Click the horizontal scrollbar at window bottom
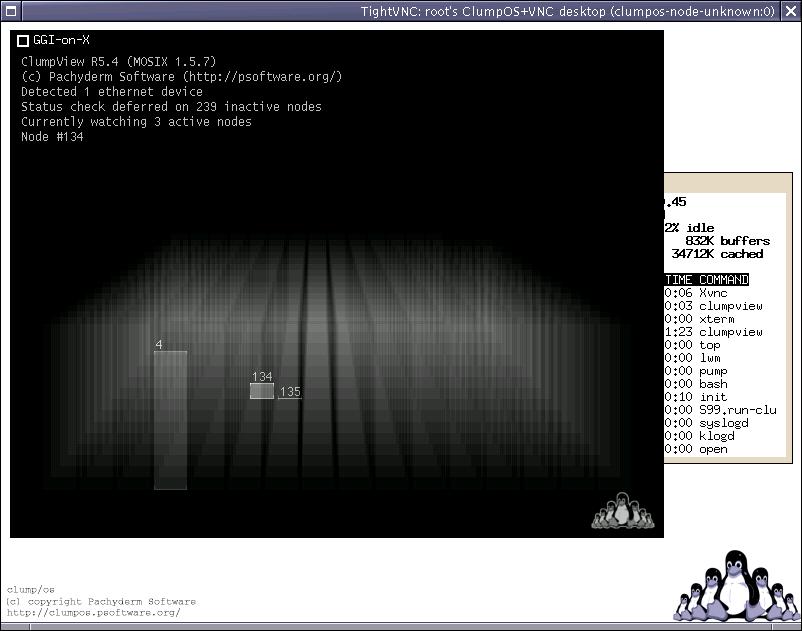 pos(400,626)
